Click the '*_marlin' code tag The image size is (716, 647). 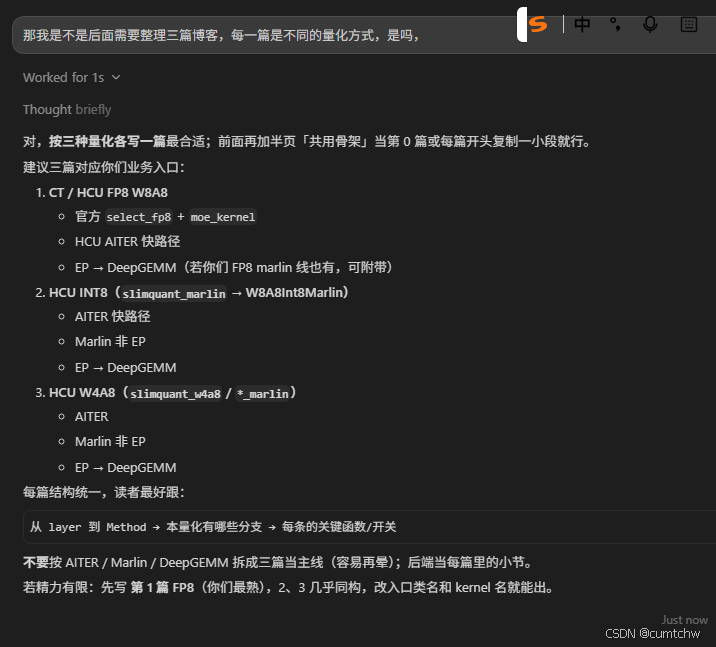click(263, 394)
